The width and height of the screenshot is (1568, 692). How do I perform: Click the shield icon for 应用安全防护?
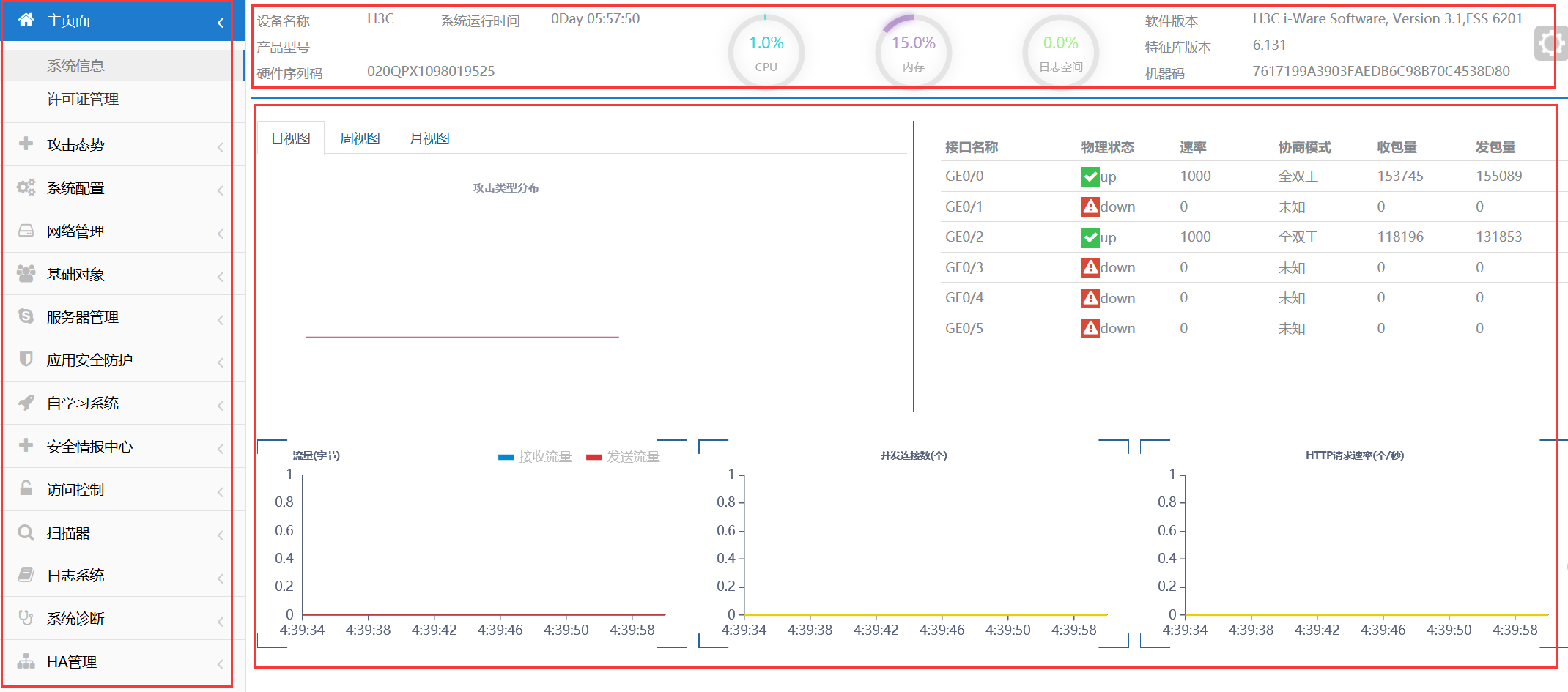26,359
